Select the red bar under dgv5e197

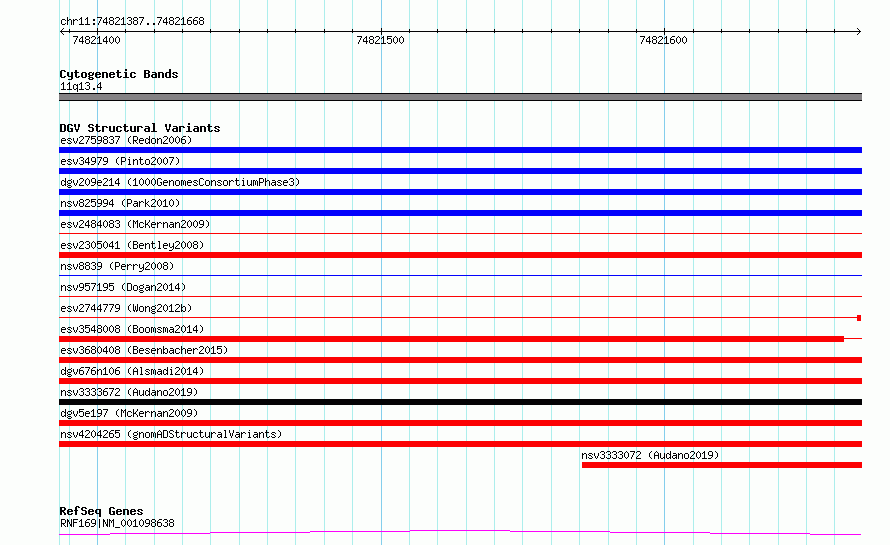(460, 423)
